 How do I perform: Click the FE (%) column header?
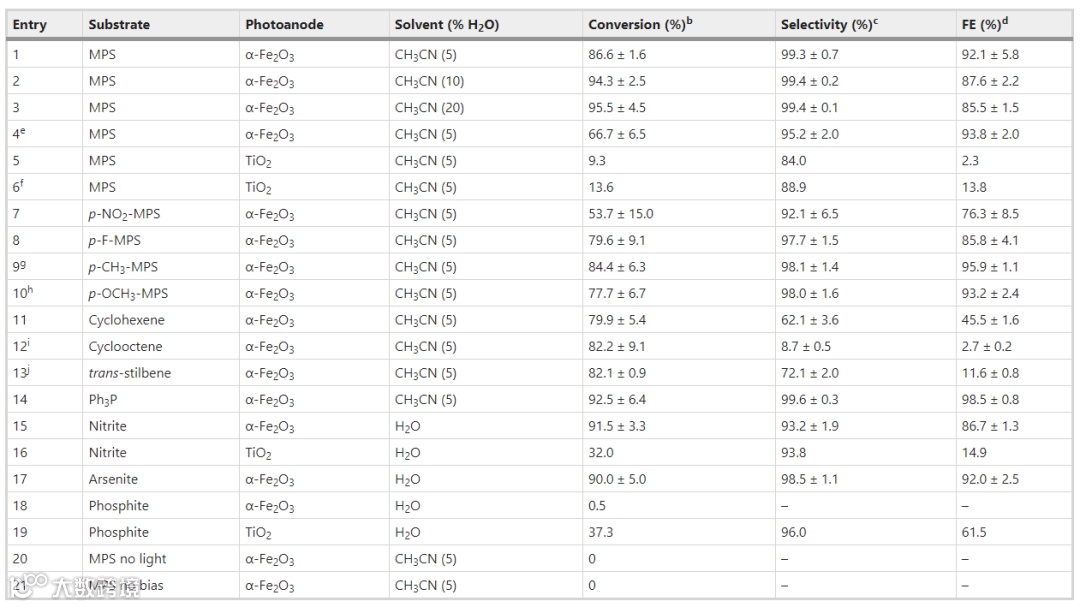pyautogui.click(x=985, y=24)
